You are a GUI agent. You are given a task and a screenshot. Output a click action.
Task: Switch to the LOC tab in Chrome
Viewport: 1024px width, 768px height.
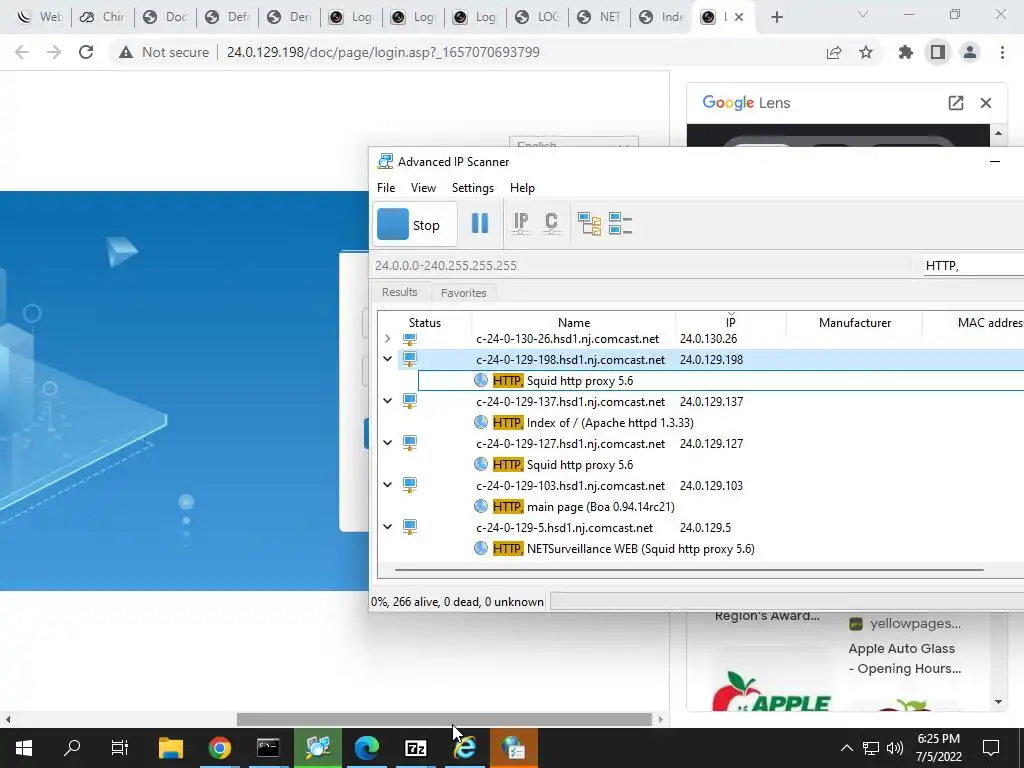pos(537,17)
